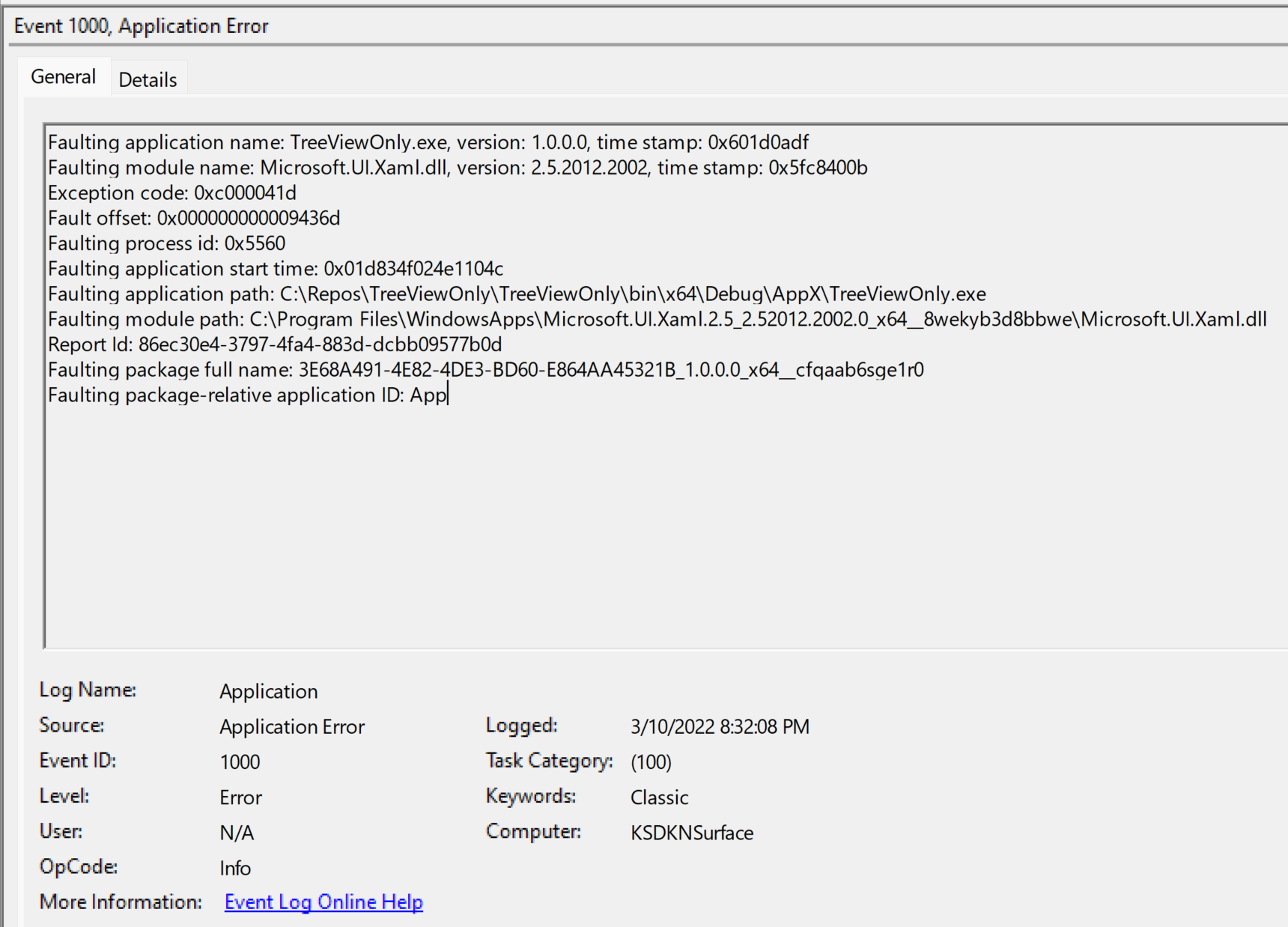Click the 'Computer:' label
Screen dimensions: 1288x927
pyautogui.click(x=533, y=831)
